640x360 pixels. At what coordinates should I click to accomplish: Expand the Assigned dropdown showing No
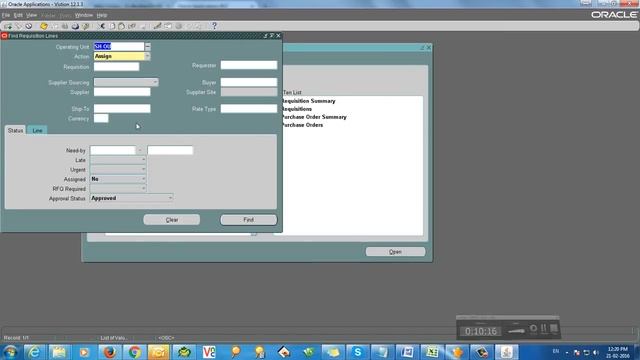pyautogui.click(x=143, y=179)
